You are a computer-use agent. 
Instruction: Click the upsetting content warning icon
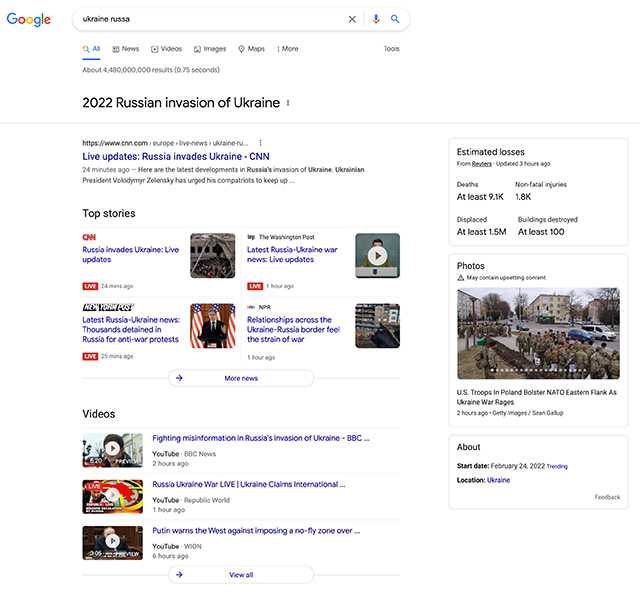click(x=460, y=278)
